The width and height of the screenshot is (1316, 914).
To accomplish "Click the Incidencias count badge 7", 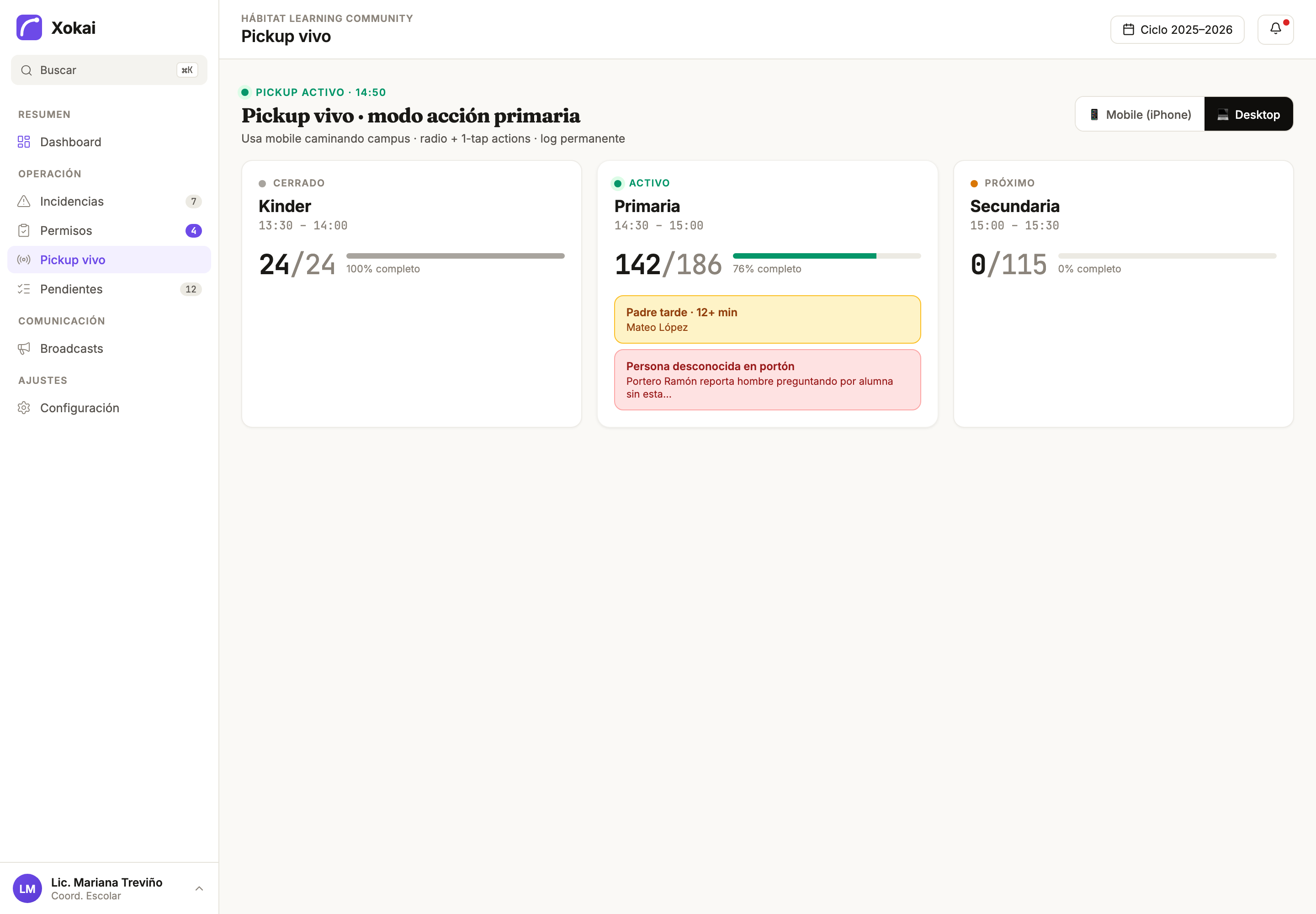I will (x=194, y=201).
